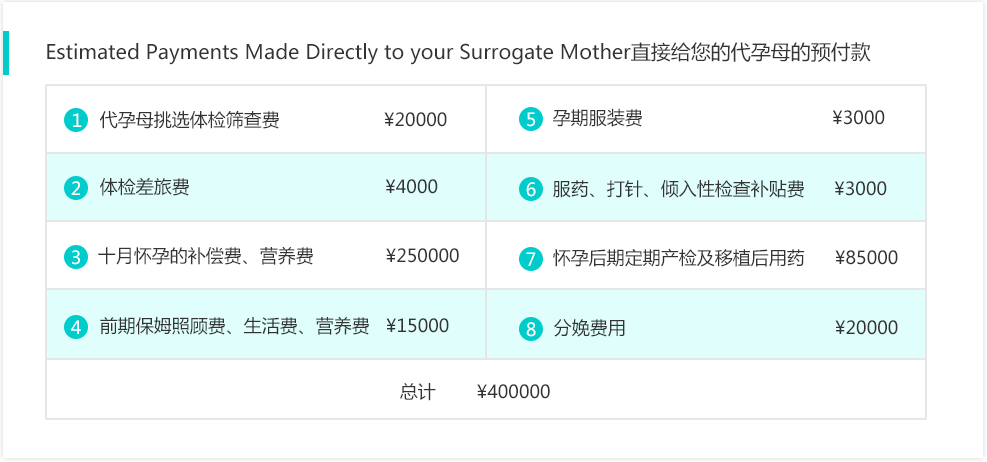Screen dimensions: 987x462
Task: Select the 体检差旅费 label
Action: pos(144,188)
